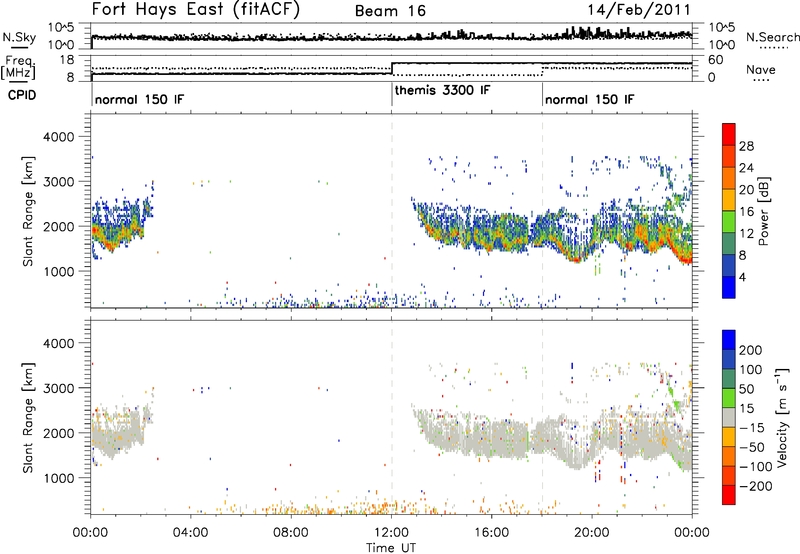Click the red bottom segment of the velocity colorbar
Screen dimensions: 800x554
[729, 495]
